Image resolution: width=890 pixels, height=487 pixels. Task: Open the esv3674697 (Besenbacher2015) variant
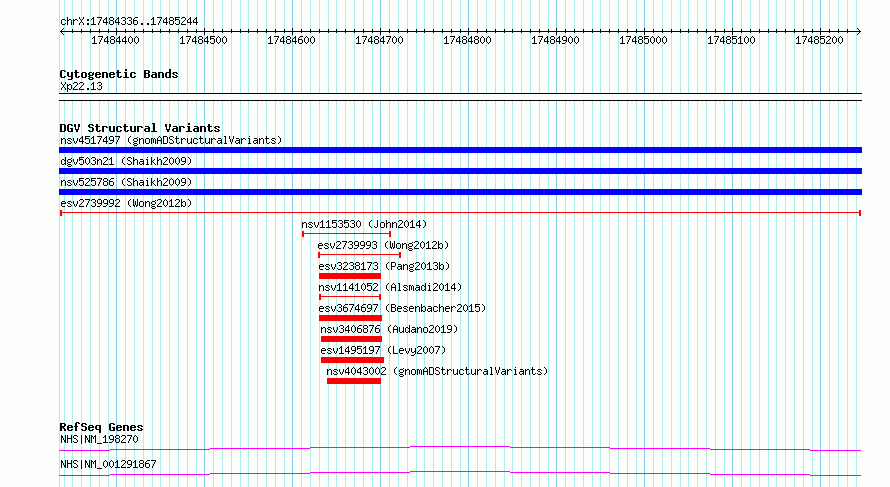[x=402, y=308]
